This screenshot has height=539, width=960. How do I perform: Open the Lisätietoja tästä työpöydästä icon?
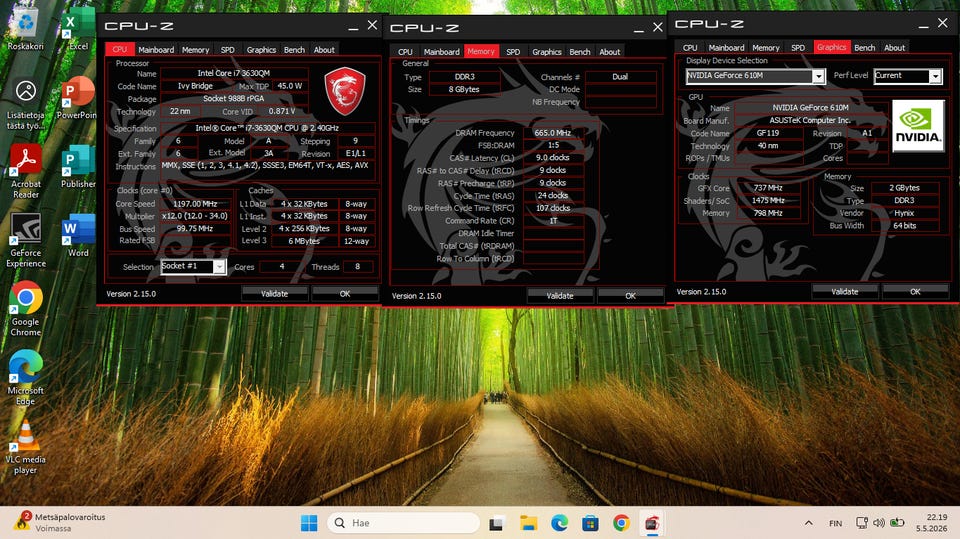pyautogui.click(x=26, y=104)
